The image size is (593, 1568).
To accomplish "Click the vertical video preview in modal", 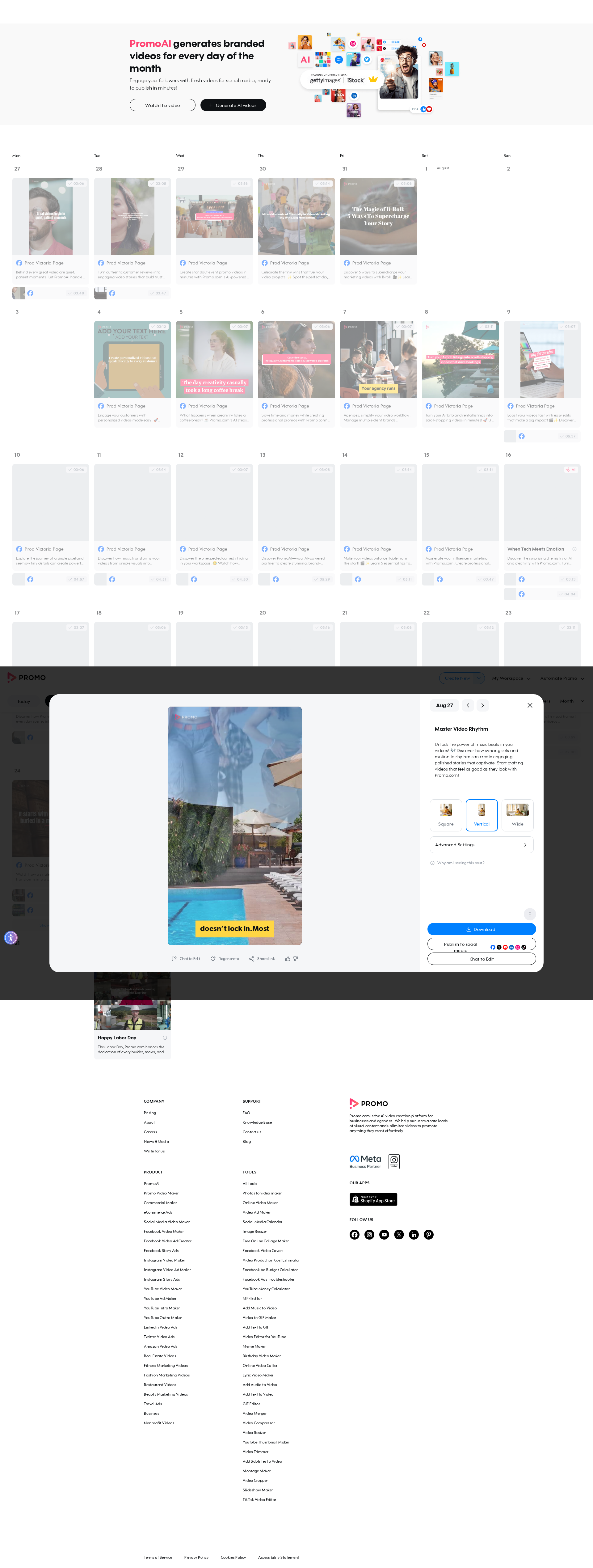I will (x=235, y=825).
